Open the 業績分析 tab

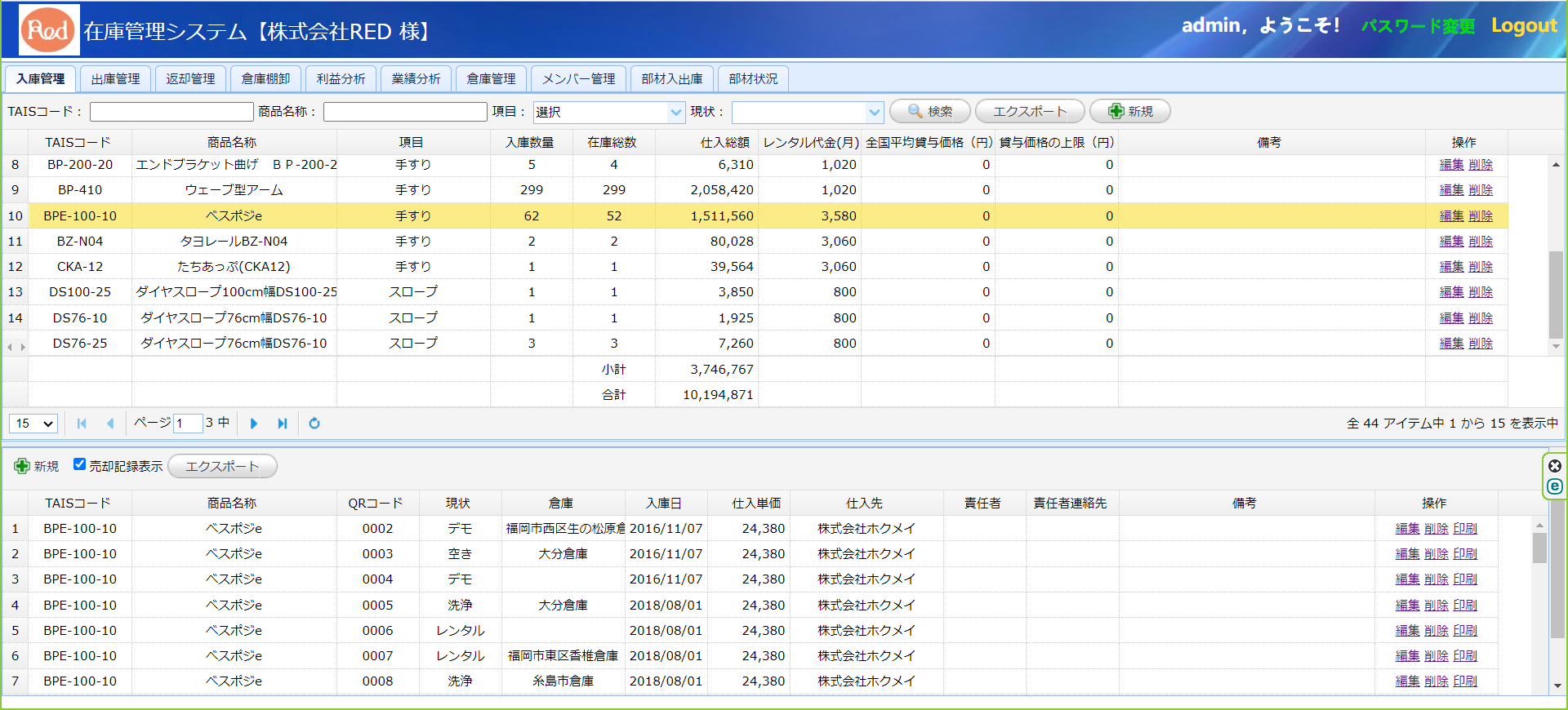pyautogui.click(x=416, y=79)
